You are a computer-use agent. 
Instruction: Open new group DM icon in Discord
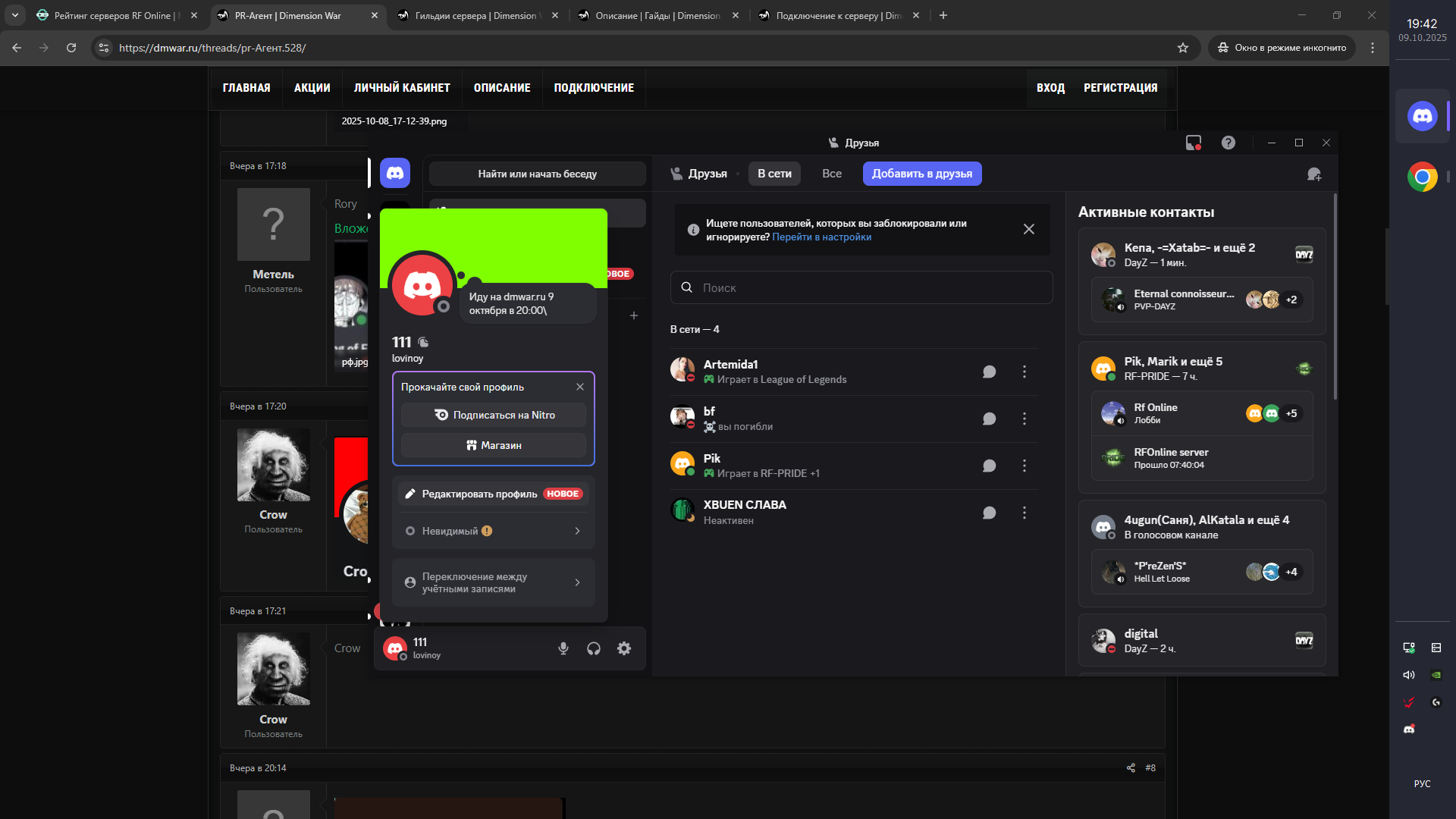[x=1314, y=174]
